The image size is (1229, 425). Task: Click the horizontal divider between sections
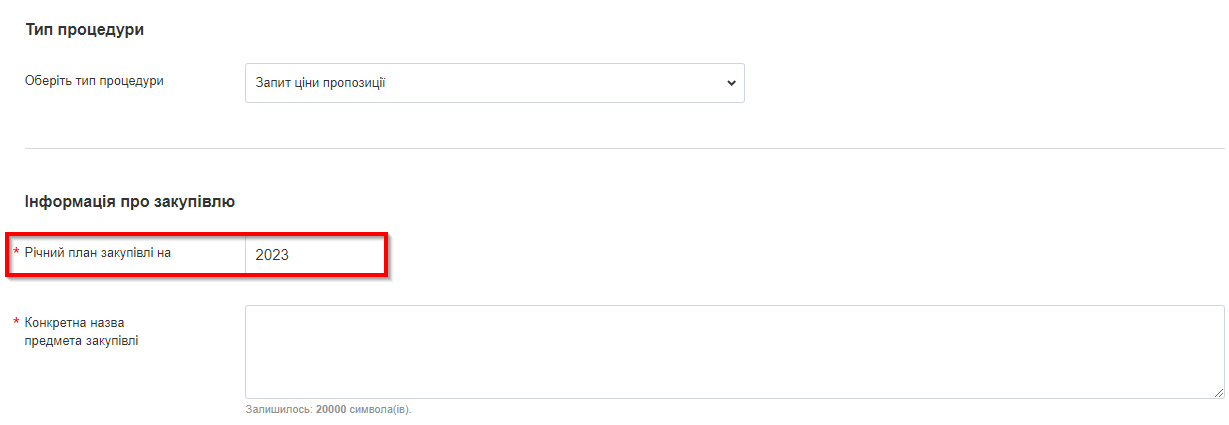[624, 148]
